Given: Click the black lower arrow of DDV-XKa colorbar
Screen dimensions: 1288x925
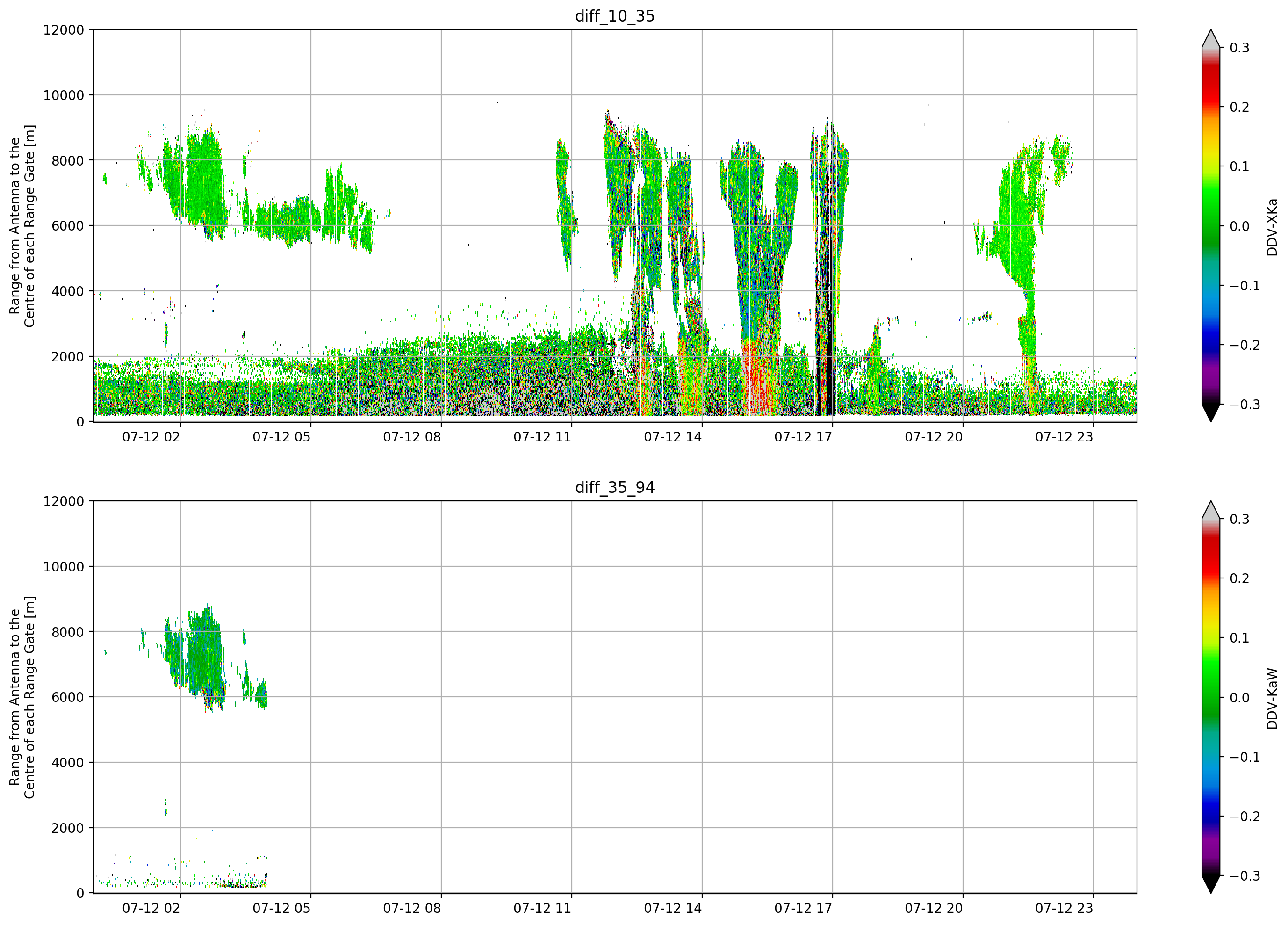Looking at the screenshot, I should 1211,413.
